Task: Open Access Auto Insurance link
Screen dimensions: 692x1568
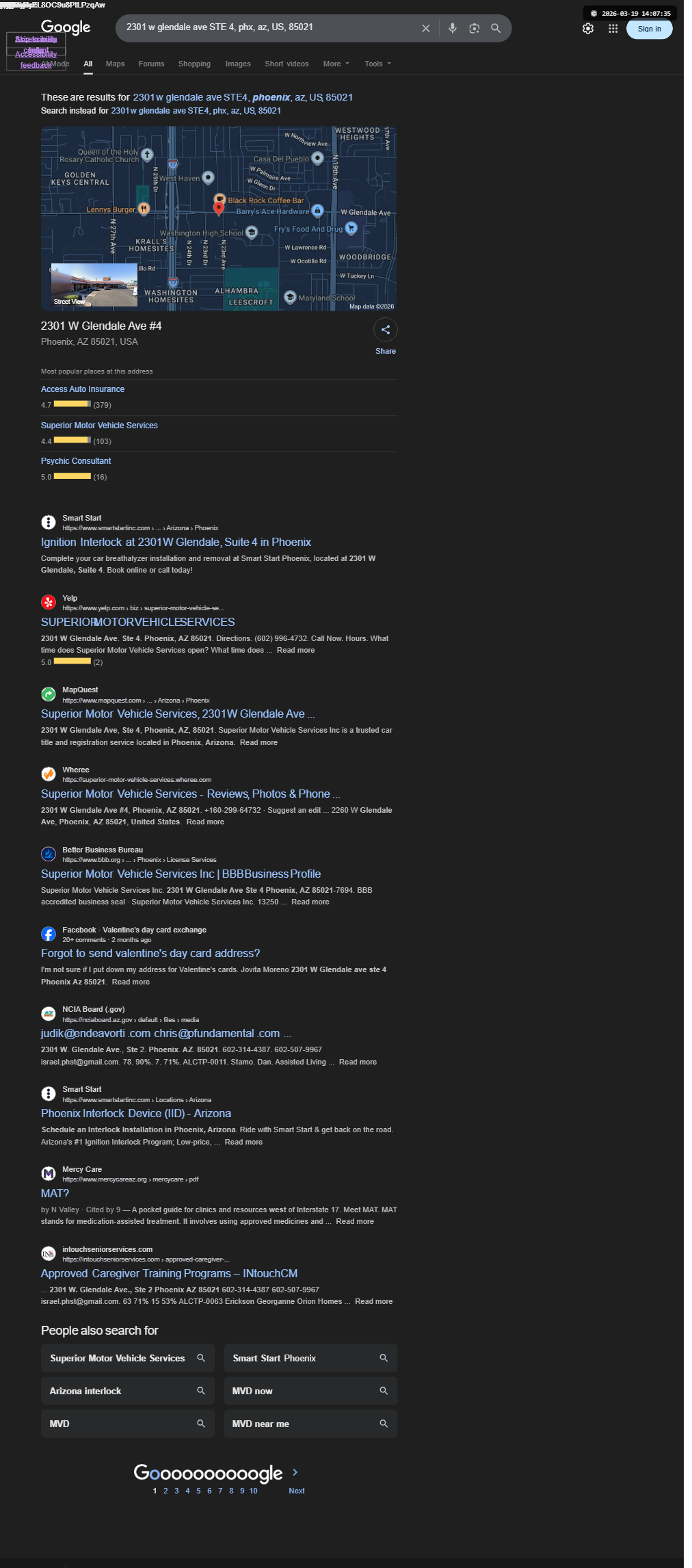Action: [83, 389]
